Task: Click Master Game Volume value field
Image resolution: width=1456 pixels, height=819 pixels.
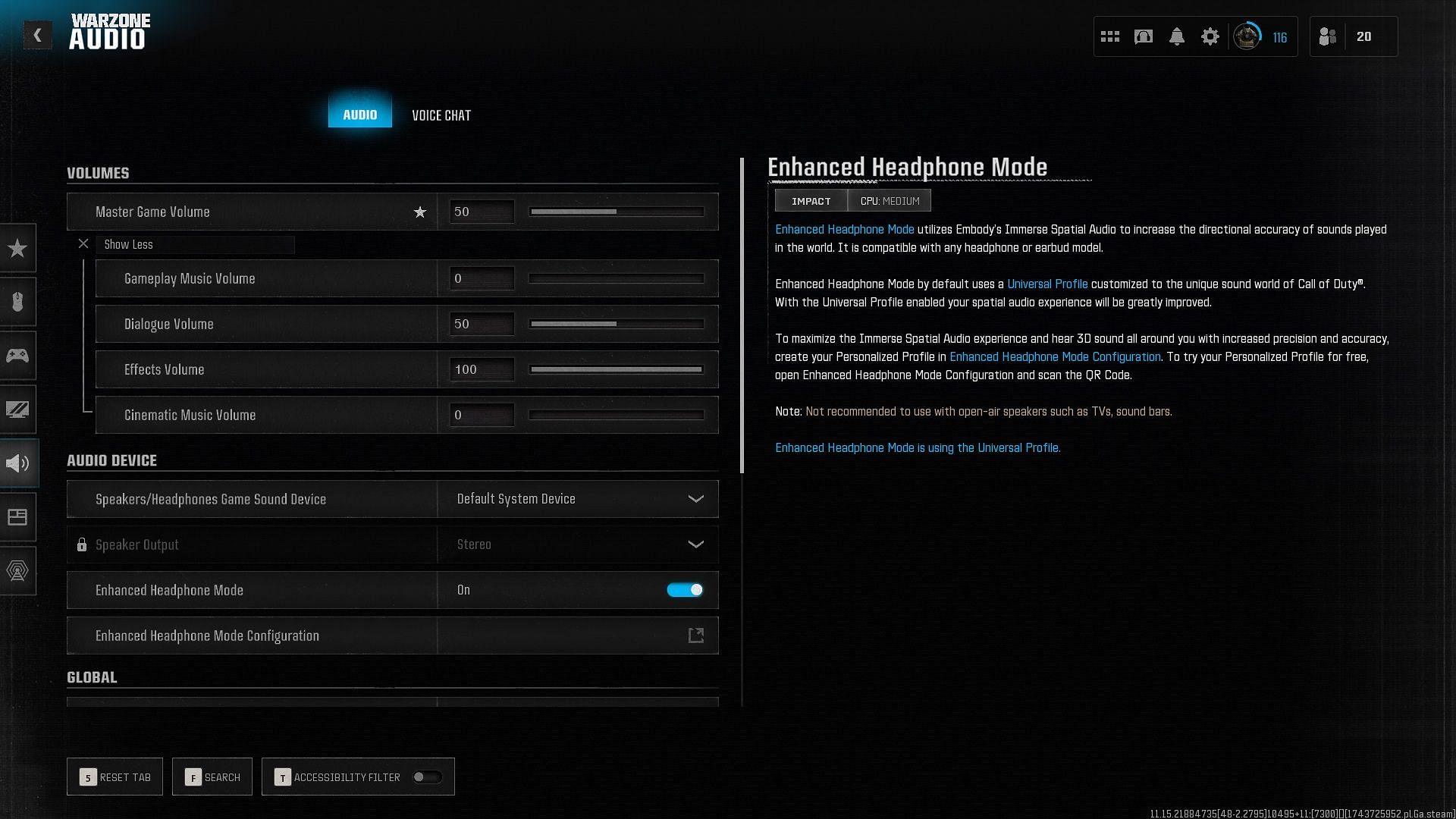Action: [482, 212]
